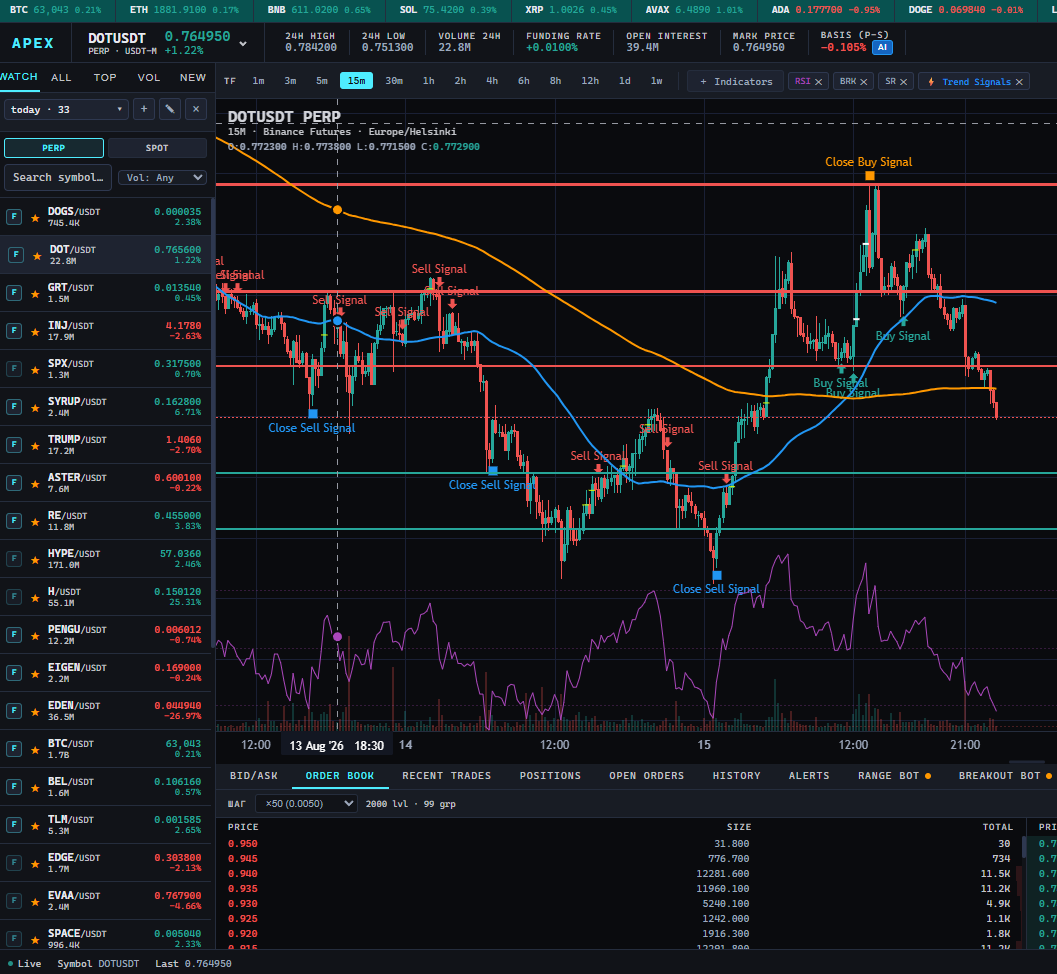Select the 1m timeframe
1057x974 pixels.
click(258, 81)
